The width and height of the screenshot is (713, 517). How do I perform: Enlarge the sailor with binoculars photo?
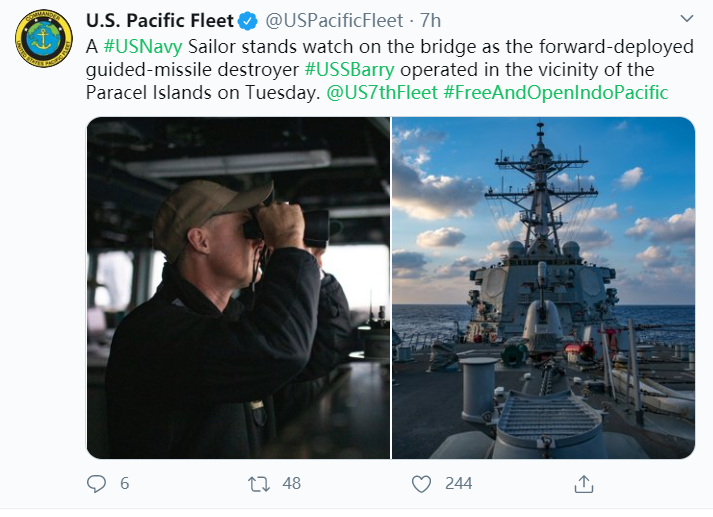click(x=238, y=288)
